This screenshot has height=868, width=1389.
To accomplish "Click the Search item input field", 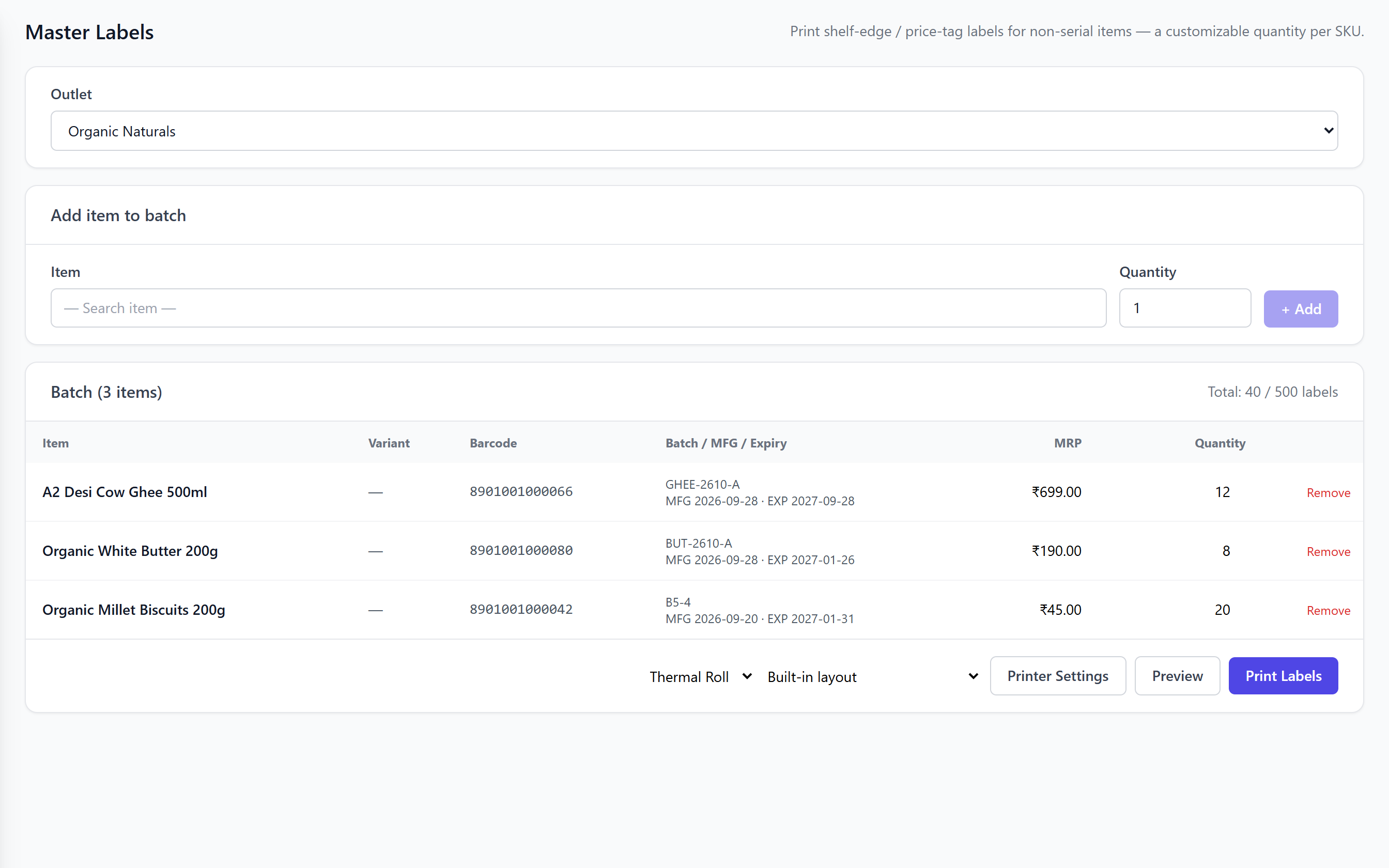I will [x=578, y=308].
